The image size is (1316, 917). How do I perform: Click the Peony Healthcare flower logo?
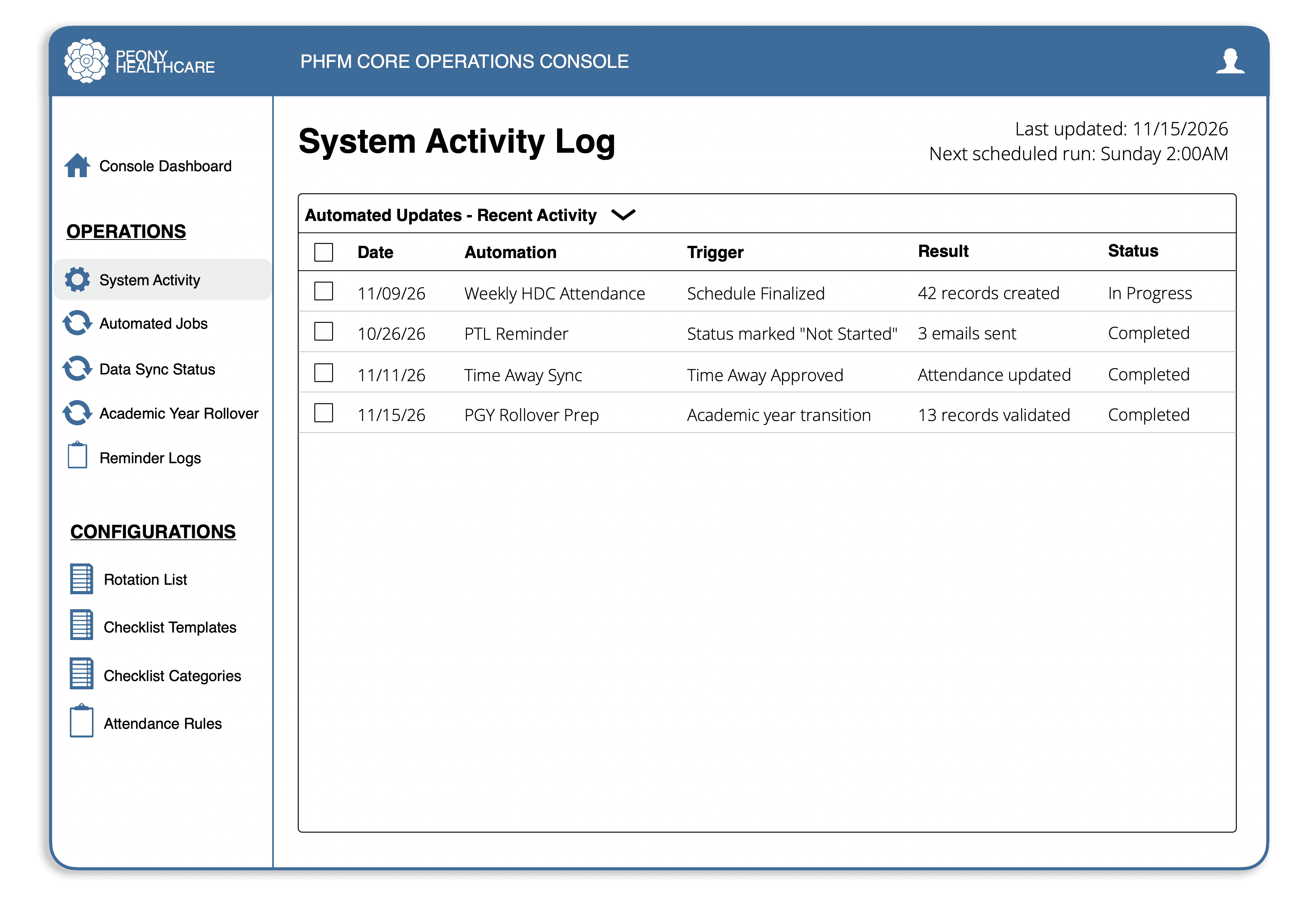pos(86,61)
